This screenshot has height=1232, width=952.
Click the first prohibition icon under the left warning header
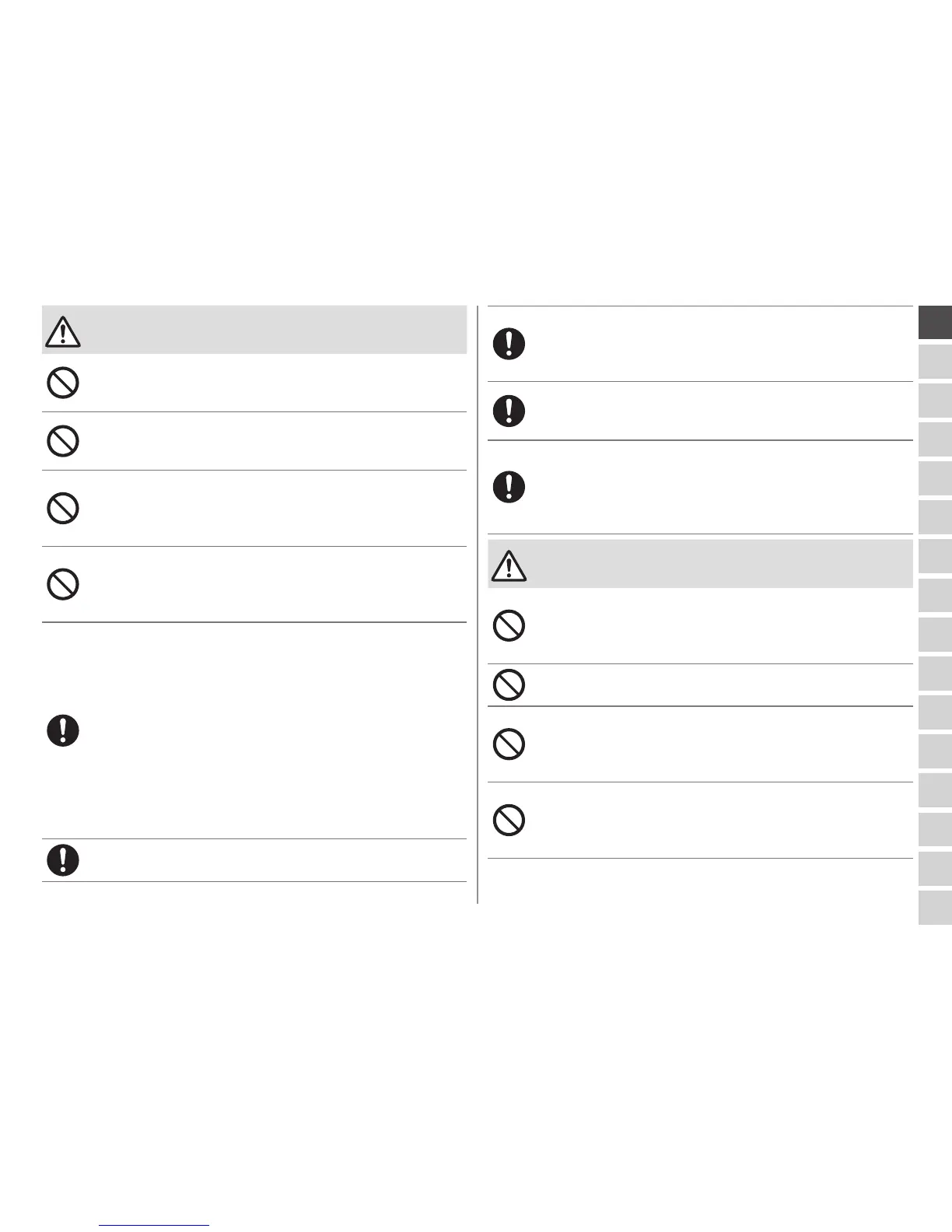[x=63, y=383]
